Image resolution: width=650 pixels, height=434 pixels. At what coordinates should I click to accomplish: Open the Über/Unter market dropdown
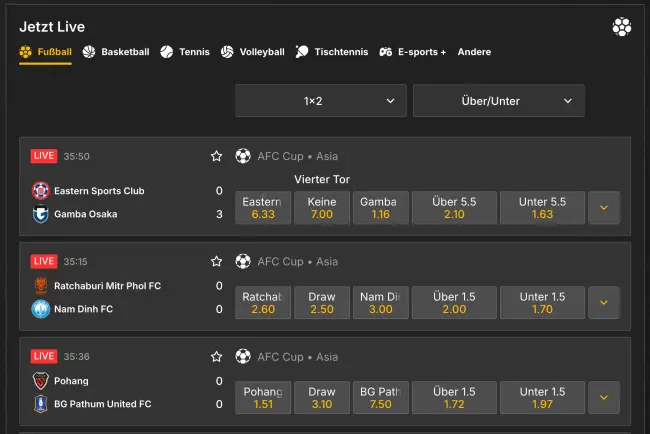(x=498, y=101)
